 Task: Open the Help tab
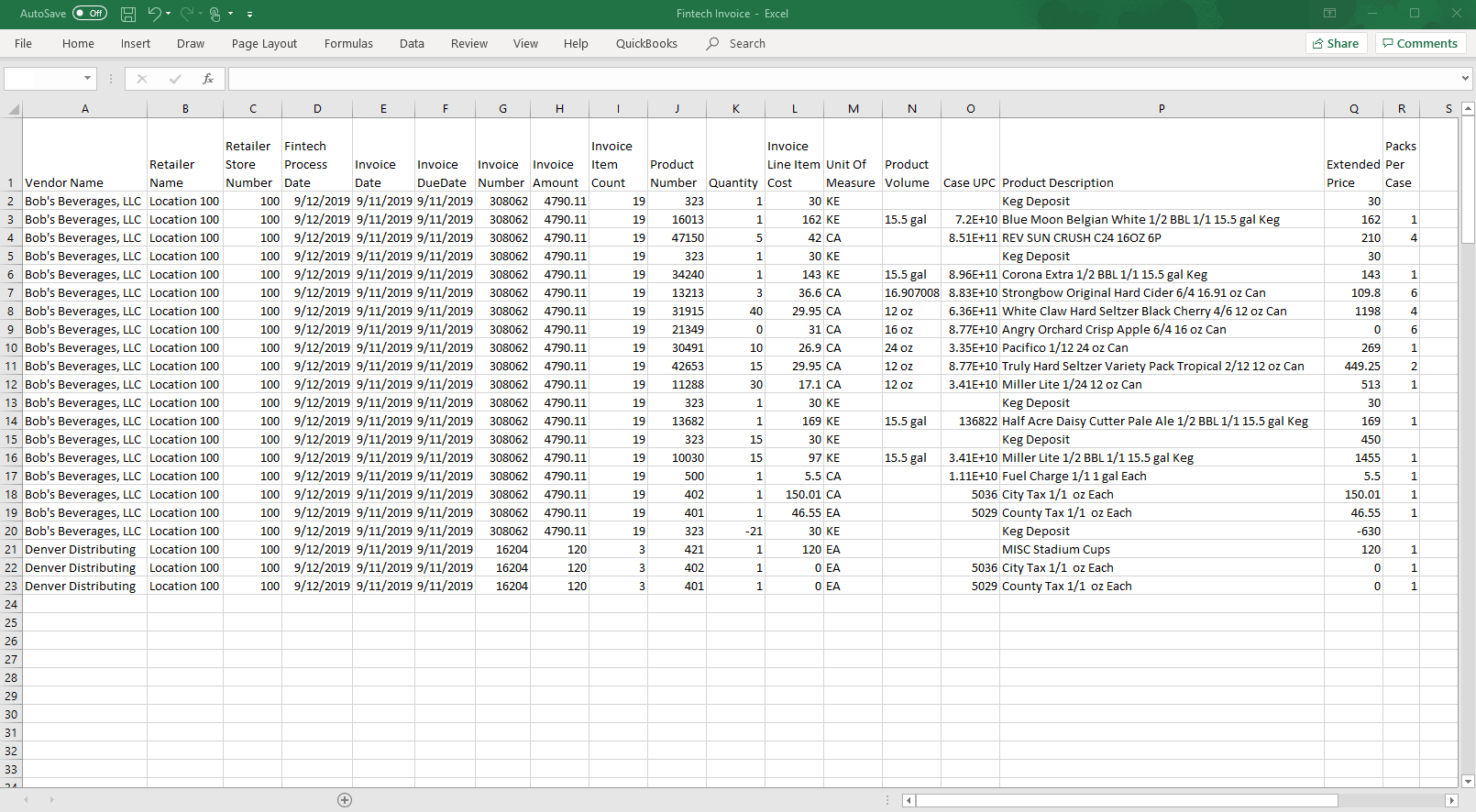click(x=576, y=43)
